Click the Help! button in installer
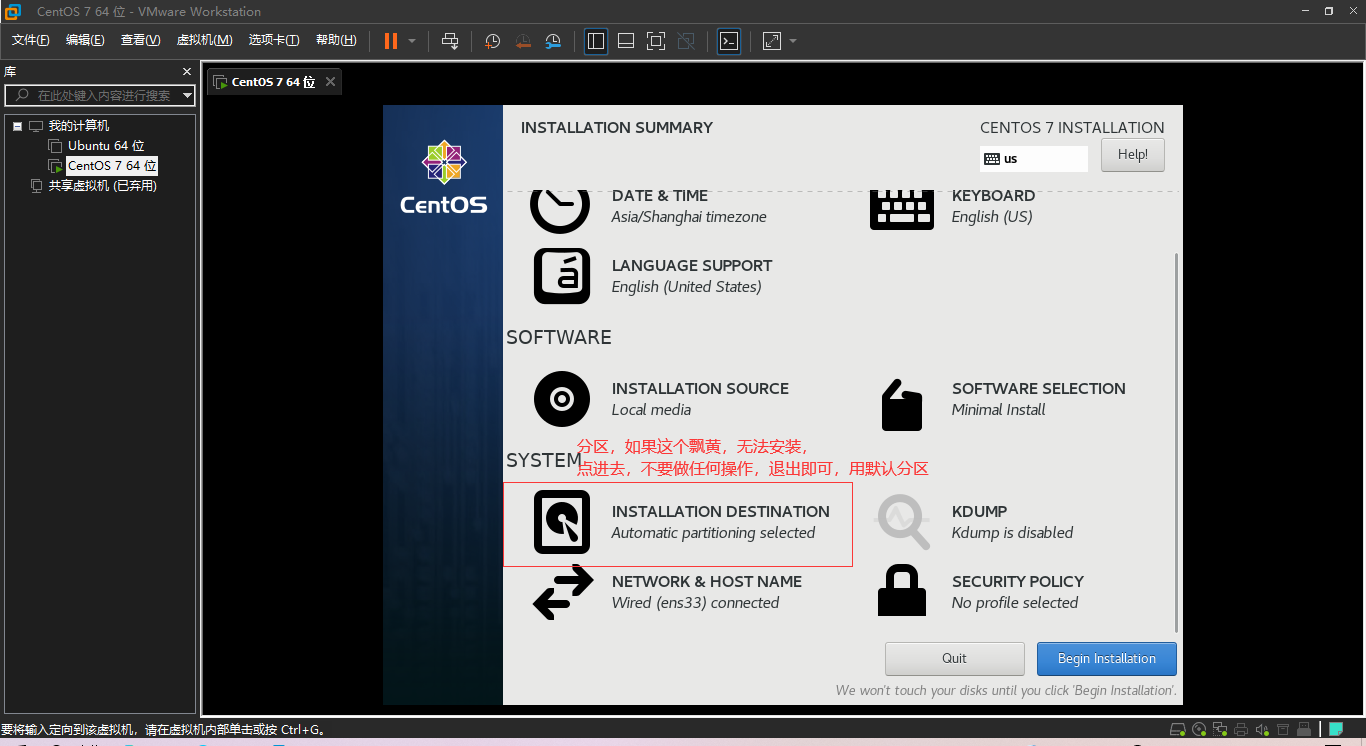 coord(1133,155)
